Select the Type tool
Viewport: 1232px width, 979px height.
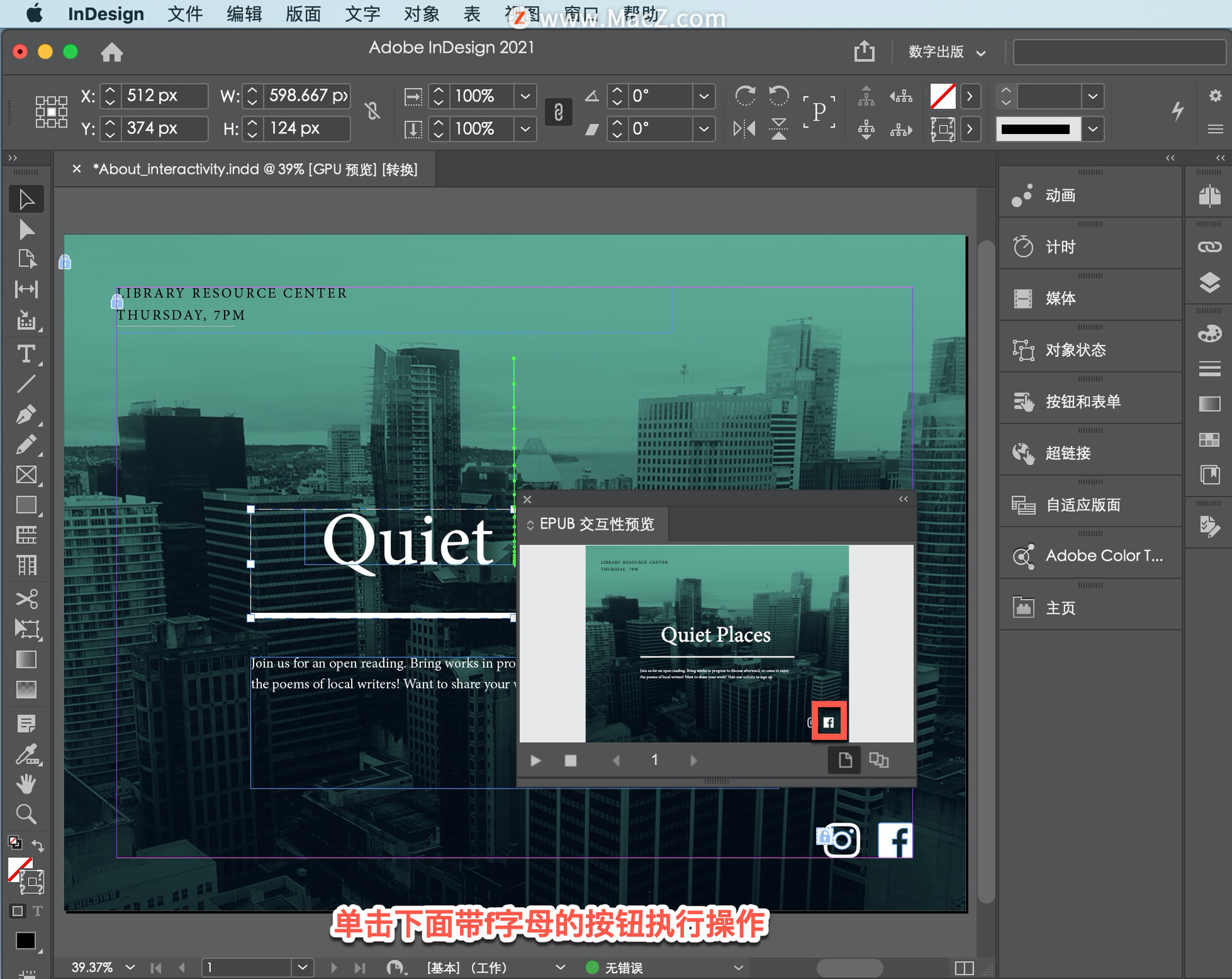[x=26, y=353]
